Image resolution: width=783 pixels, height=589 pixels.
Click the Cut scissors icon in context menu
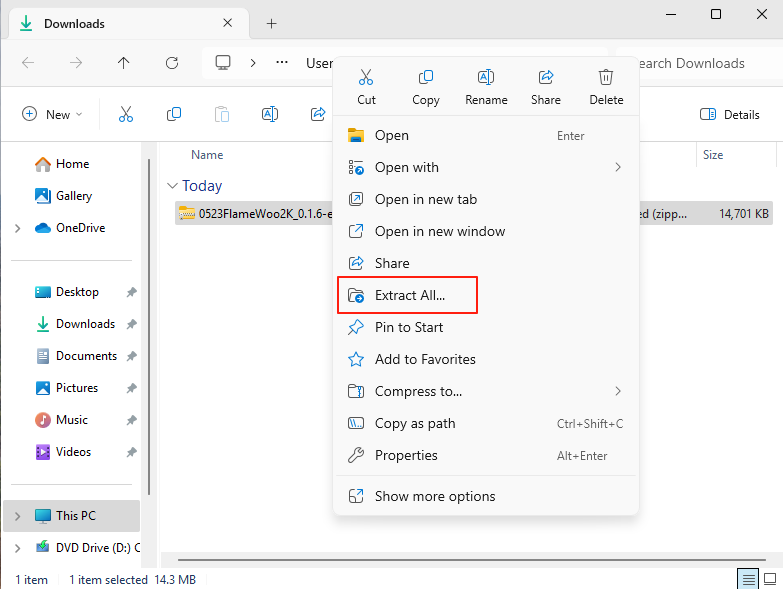[366, 78]
